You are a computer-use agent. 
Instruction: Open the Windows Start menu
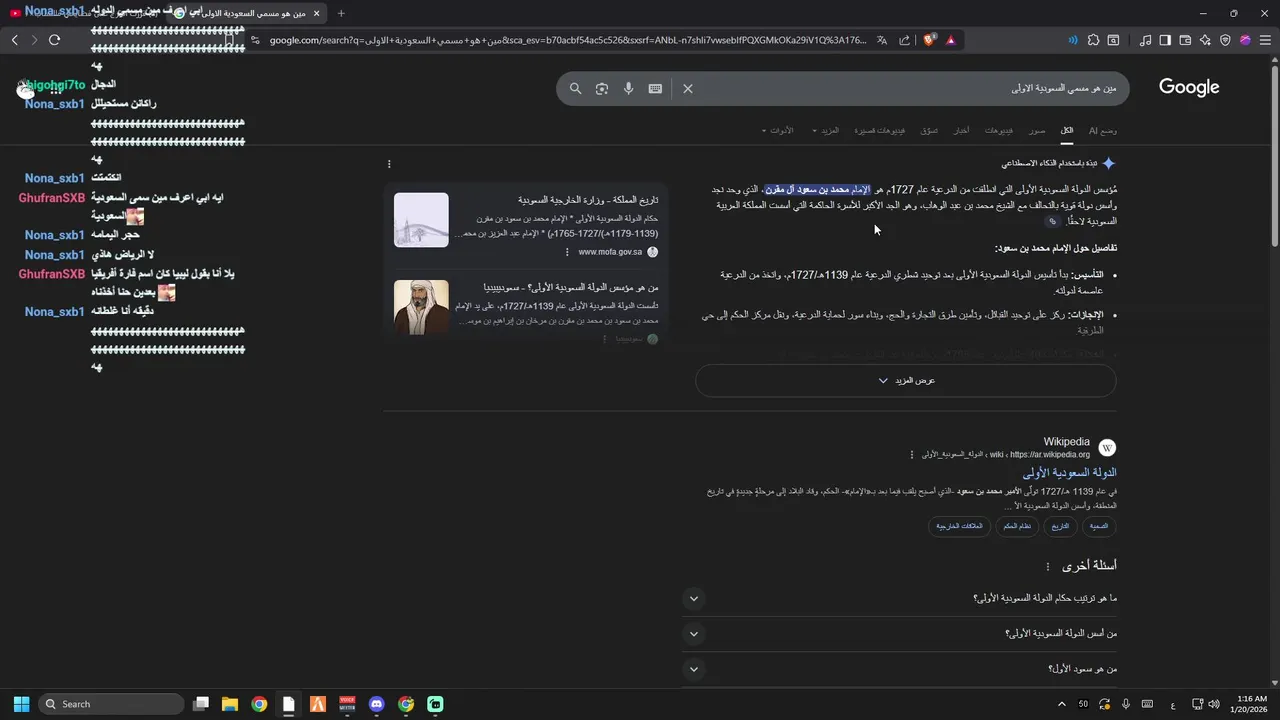point(21,704)
